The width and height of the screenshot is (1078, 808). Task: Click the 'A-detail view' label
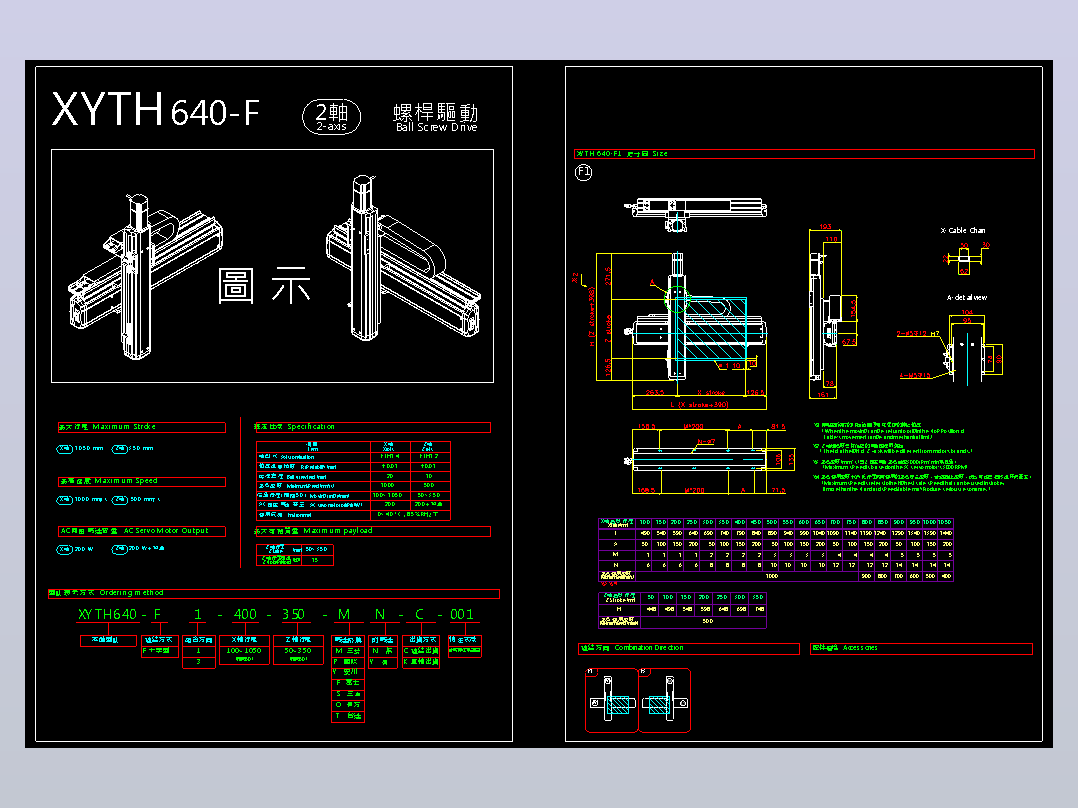click(x=967, y=298)
